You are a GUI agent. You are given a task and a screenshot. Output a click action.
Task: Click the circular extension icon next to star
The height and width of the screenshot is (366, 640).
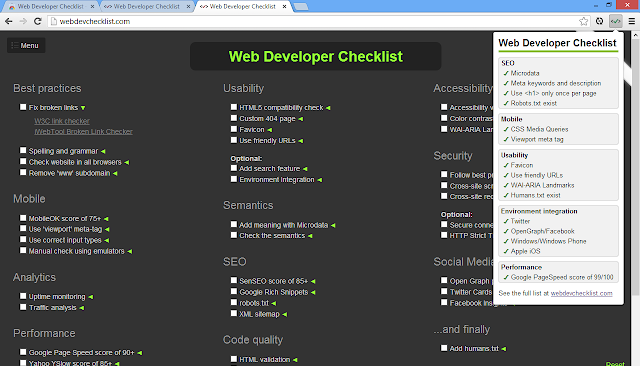(x=599, y=21)
